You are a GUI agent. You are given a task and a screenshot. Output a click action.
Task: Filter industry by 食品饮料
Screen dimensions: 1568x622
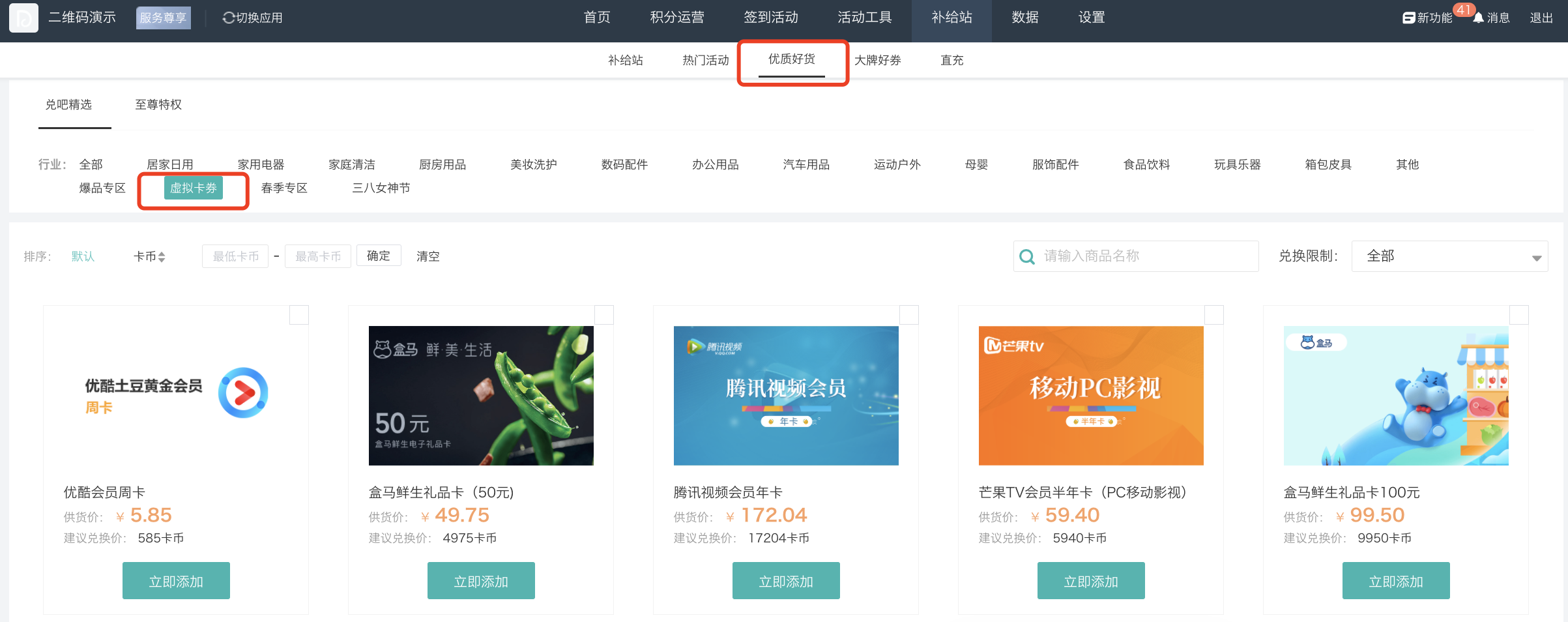[x=1147, y=165]
